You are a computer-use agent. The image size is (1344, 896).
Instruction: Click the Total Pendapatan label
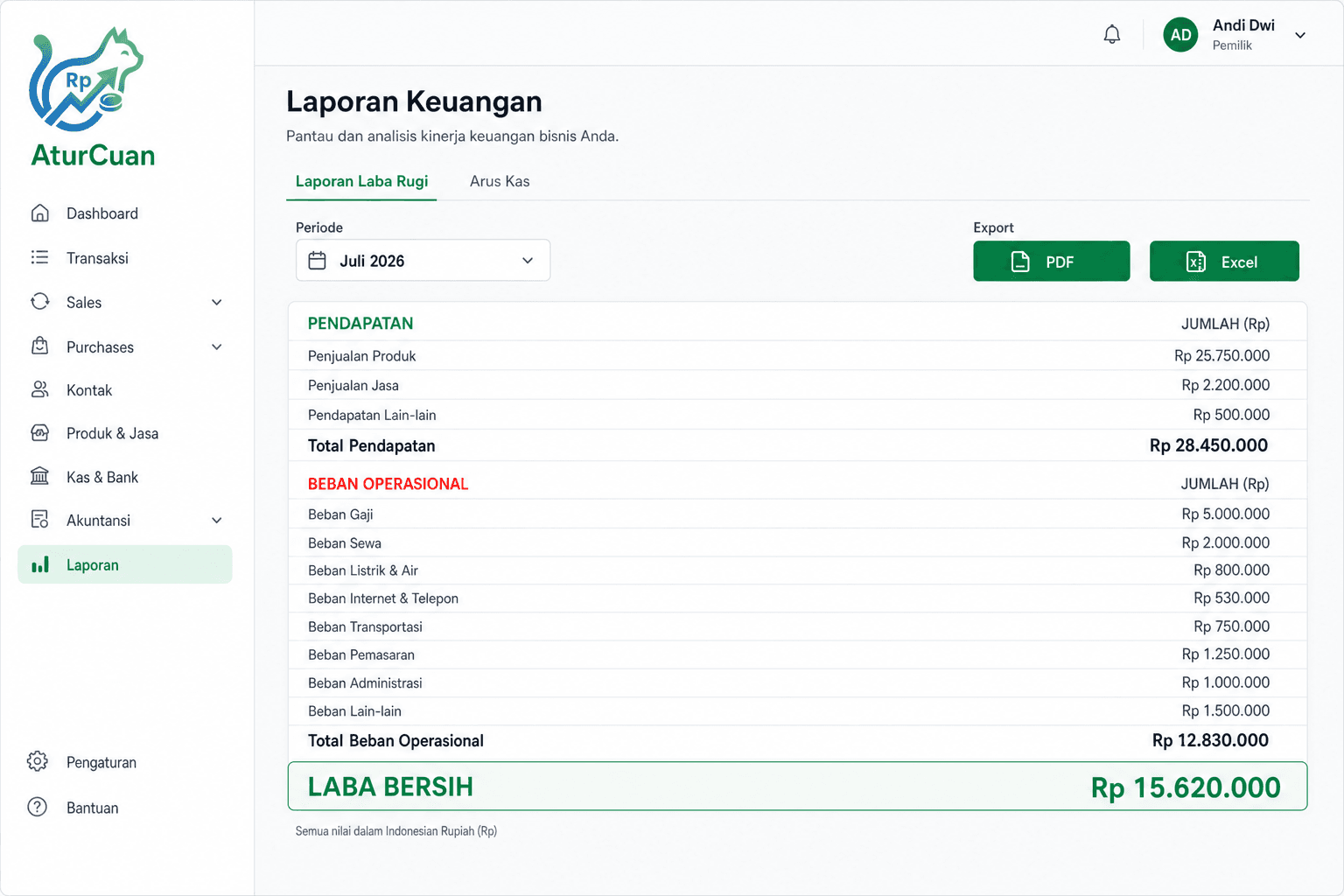[371, 445]
